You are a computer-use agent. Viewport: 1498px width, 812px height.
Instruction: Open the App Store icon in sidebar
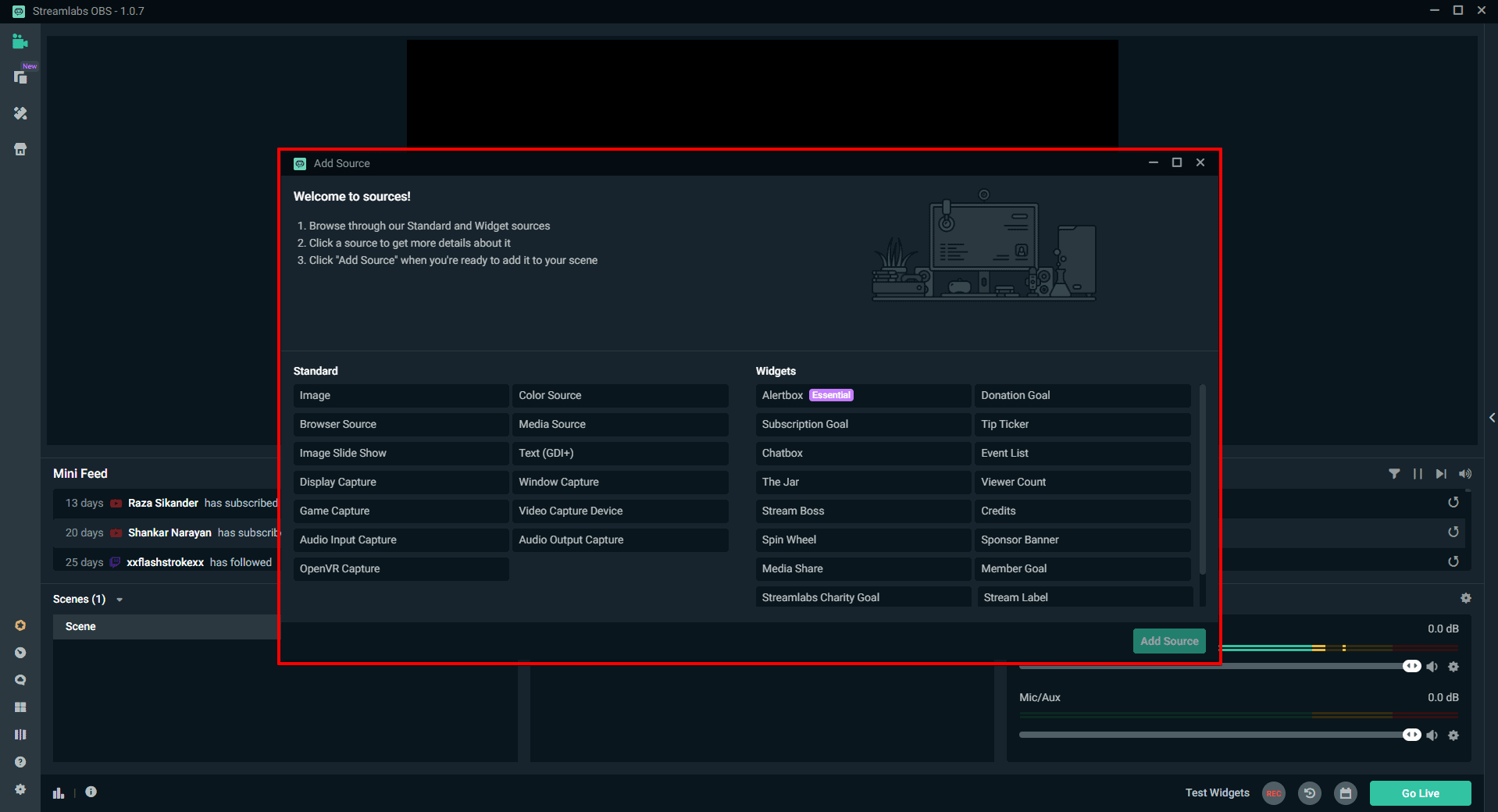coord(20,149)
